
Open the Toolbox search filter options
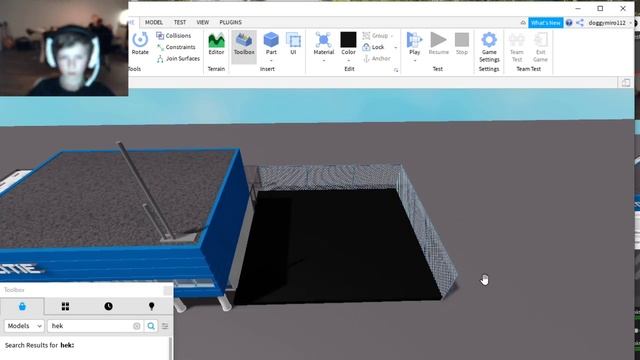pos(165,326)
